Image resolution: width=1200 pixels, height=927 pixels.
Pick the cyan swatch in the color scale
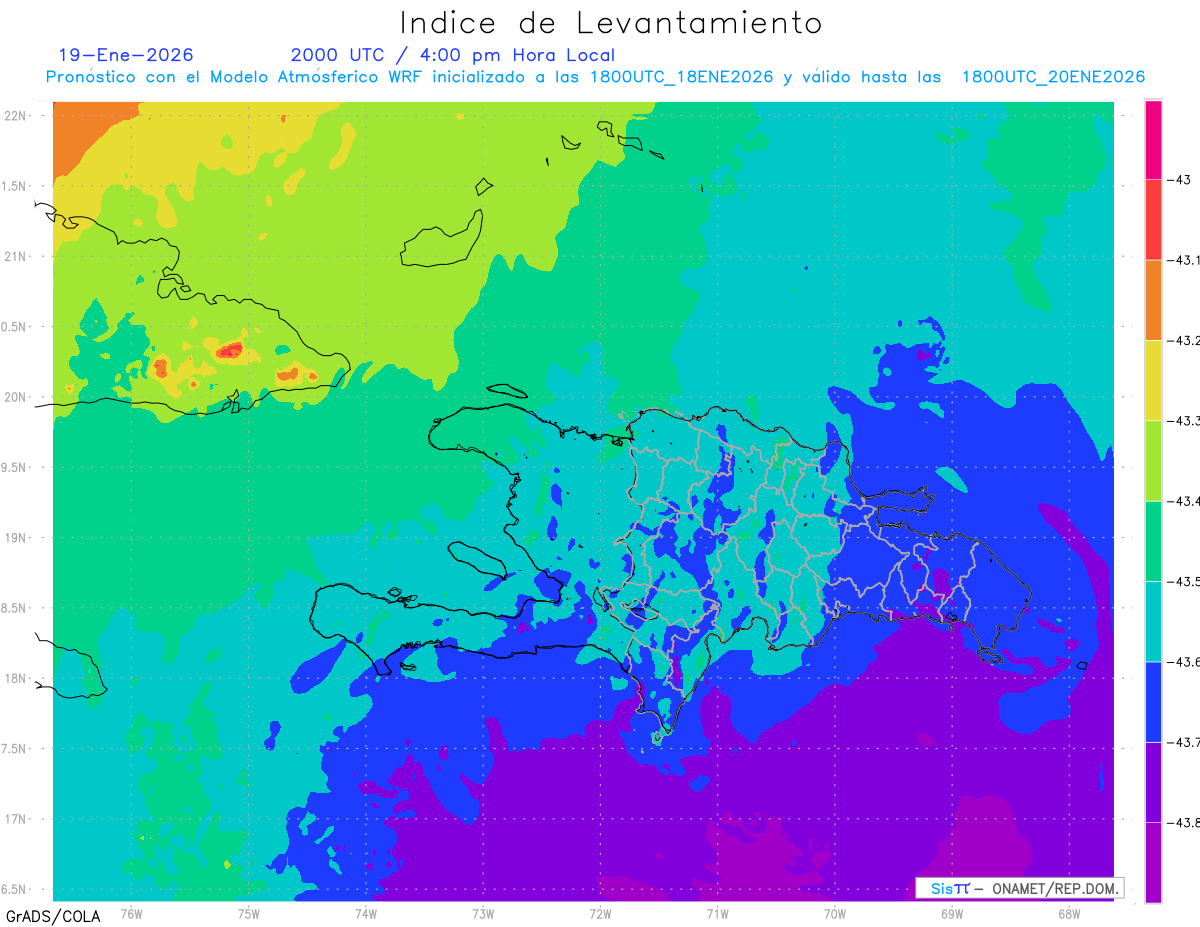pyautogui.click(x=1153, y=621)
